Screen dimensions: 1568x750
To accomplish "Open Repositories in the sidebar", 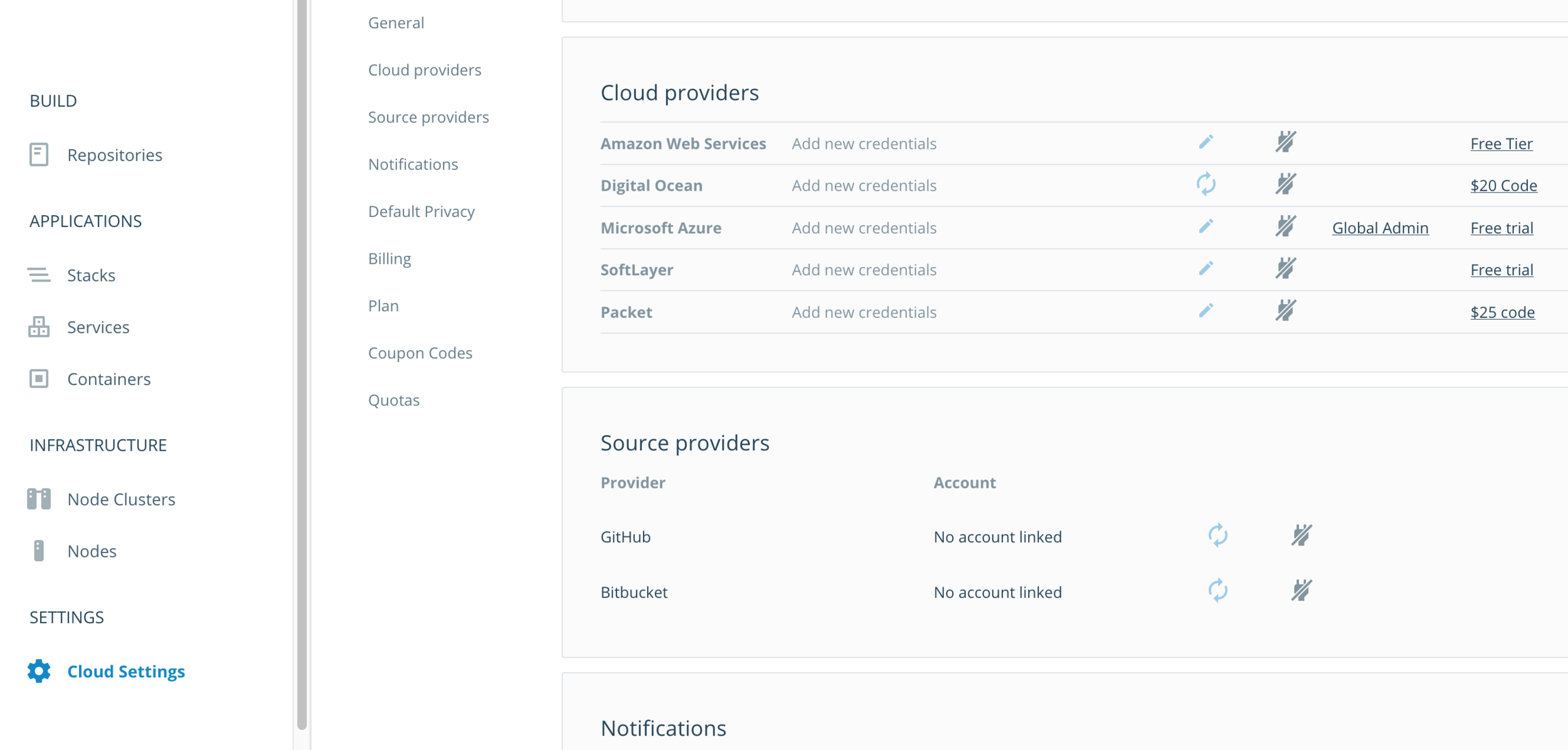I will point(114,155).
